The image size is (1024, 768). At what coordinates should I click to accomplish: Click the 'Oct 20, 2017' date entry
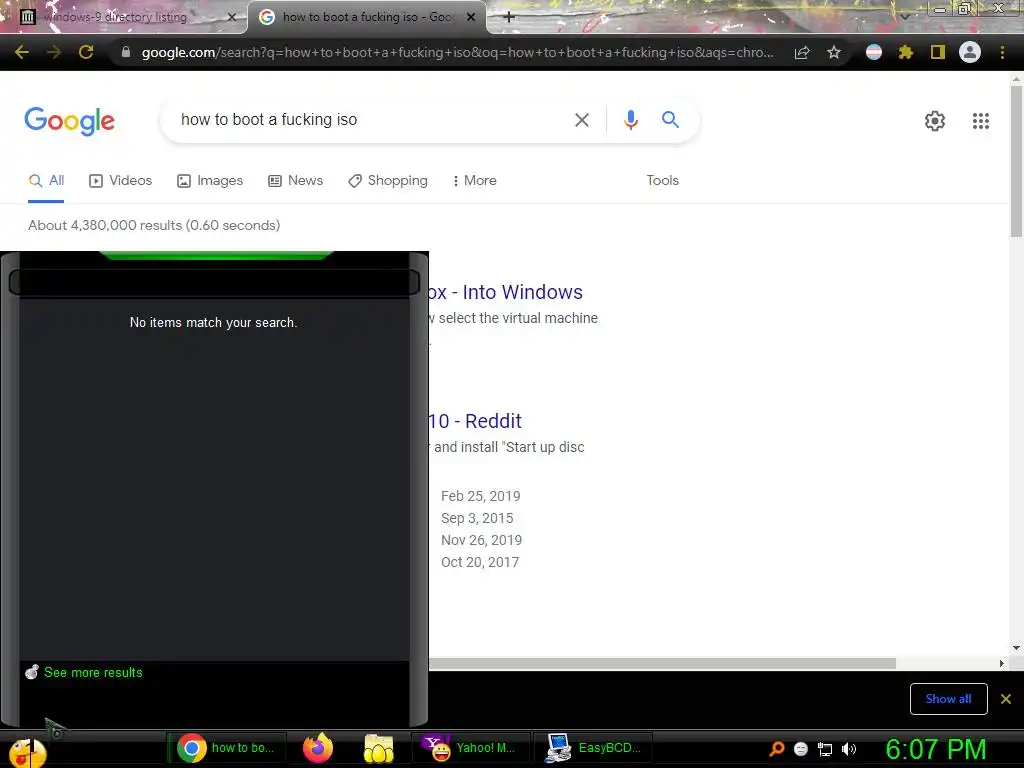coord(480,562)
